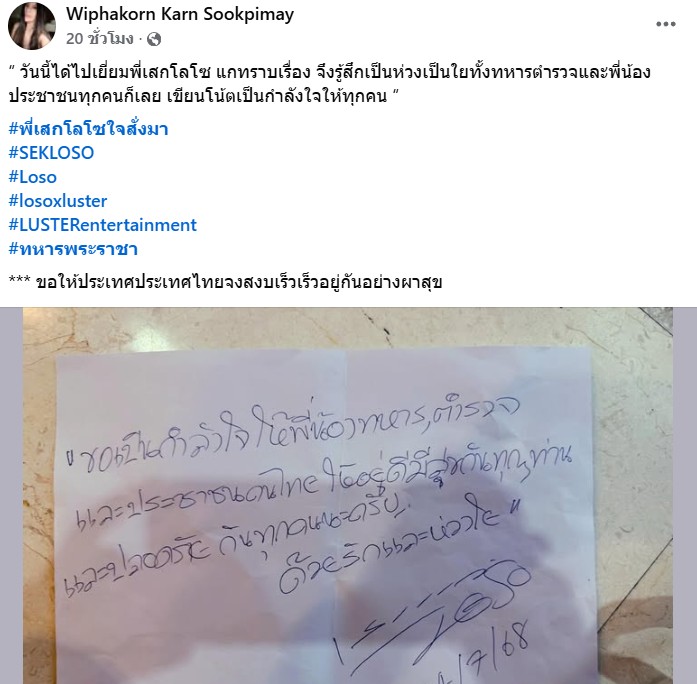The height and width of the screenshot is (684, 697).
Task: Open the handwritten note photo
Action: point(348,496)
